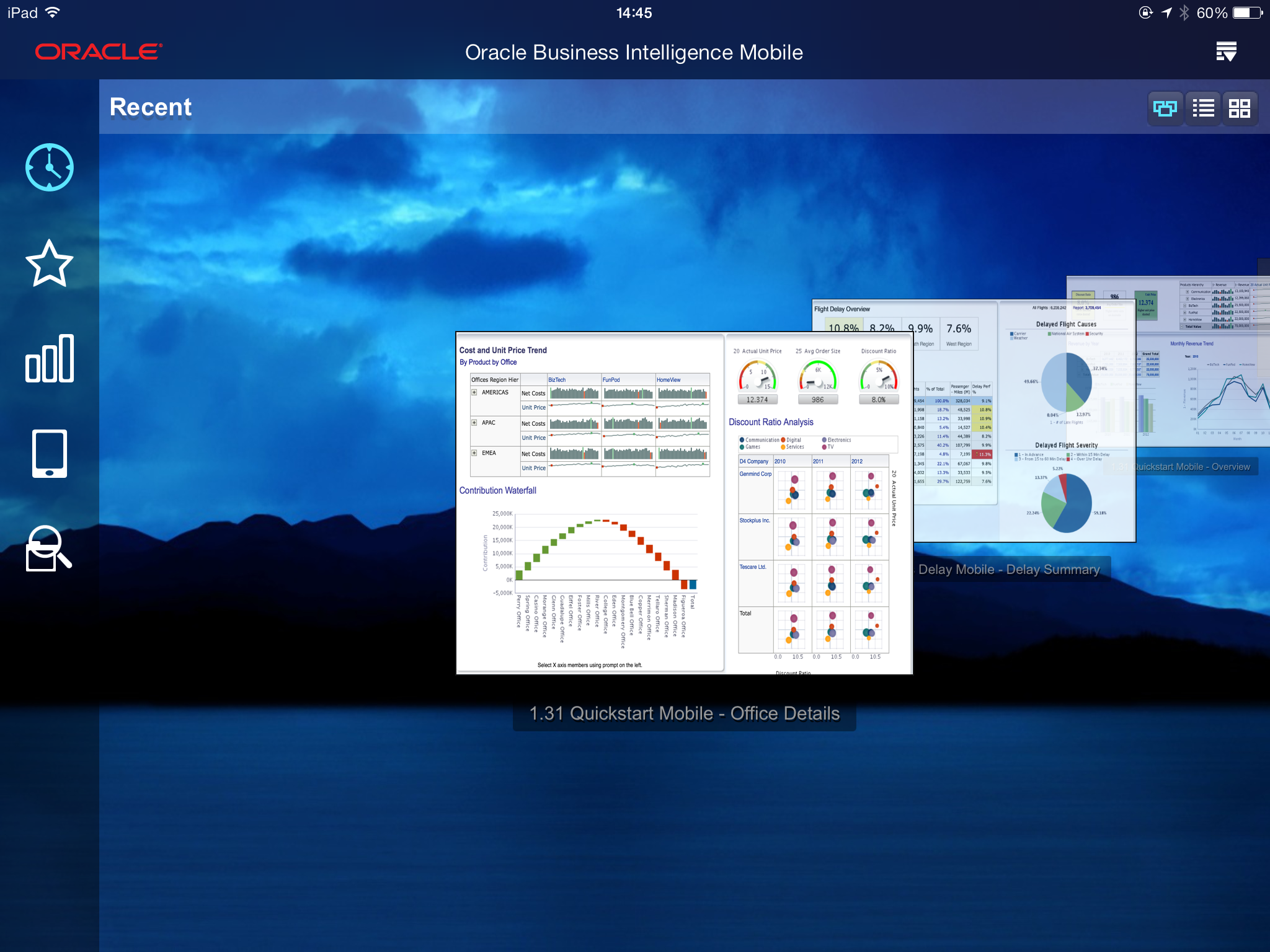Tap the '1.31 Quickstart Mobile - Office Details' label
This screenshot has height=952, width=1270.
coord(685,713)
